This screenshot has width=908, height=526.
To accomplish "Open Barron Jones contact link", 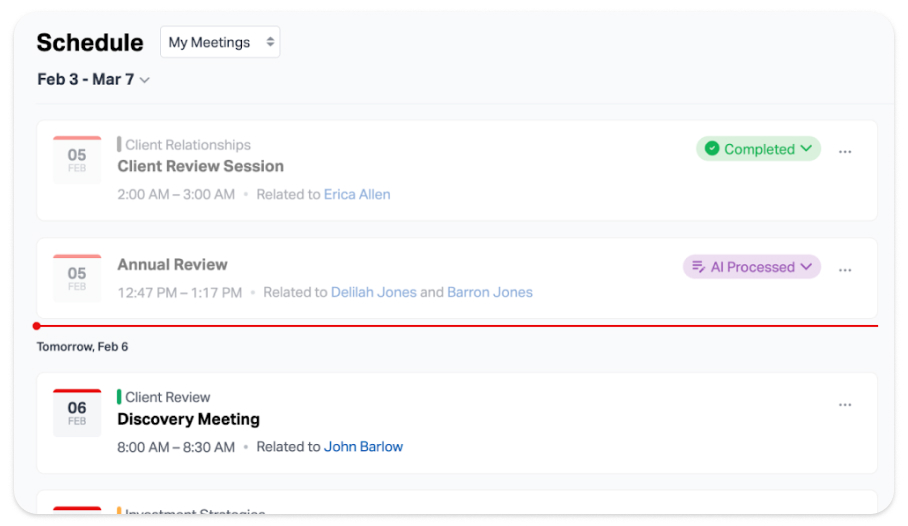I will coord(490,292).
